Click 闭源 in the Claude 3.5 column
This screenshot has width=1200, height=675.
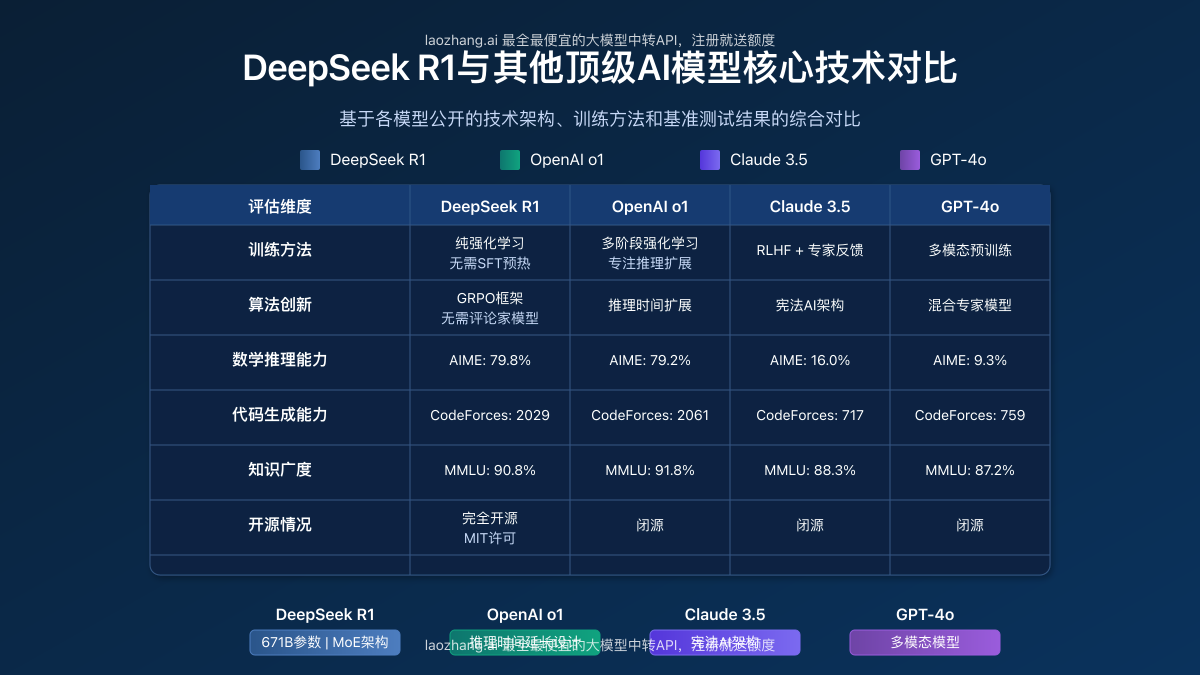[x=810, y=525]
